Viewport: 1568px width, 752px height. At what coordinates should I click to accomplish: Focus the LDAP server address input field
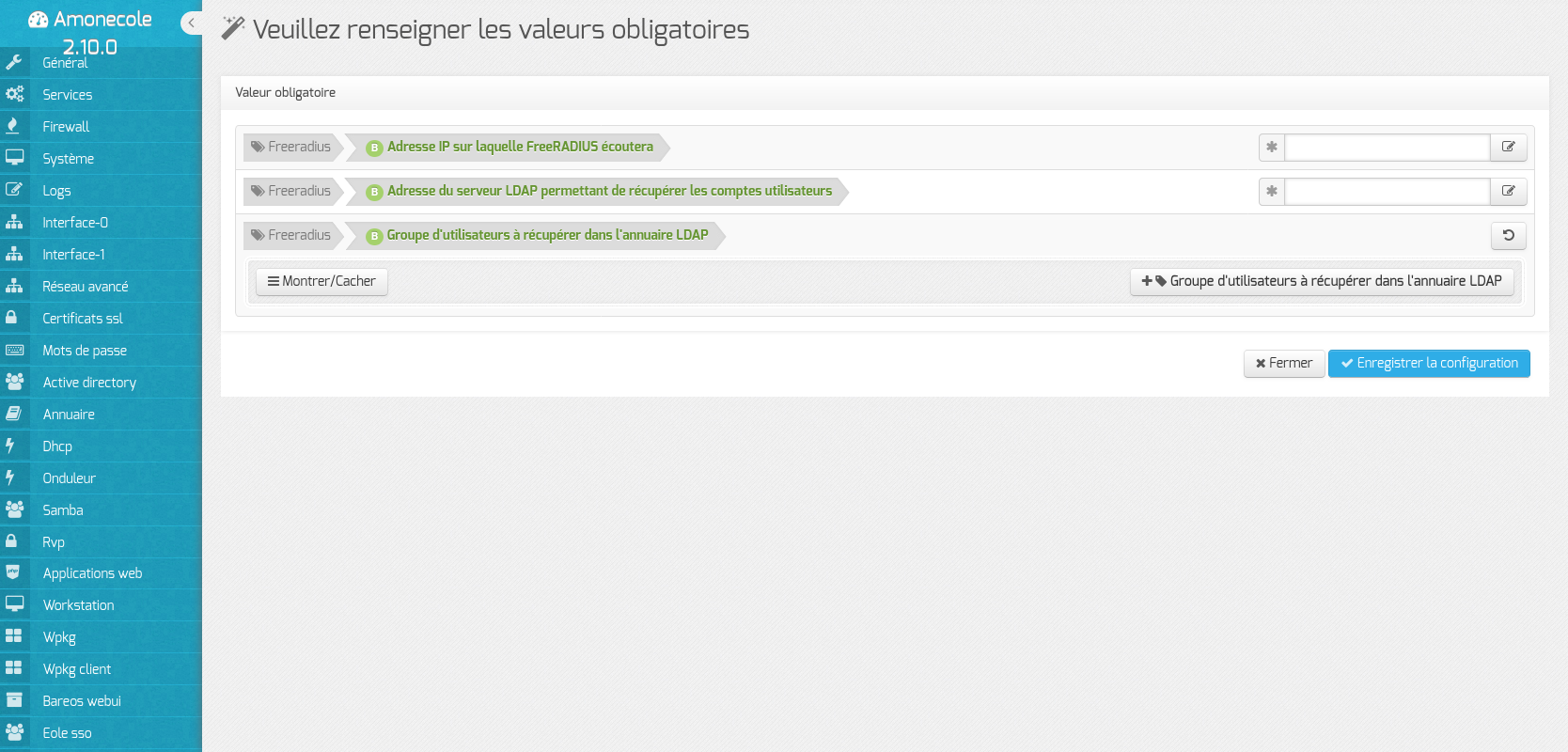[1387, 192]
